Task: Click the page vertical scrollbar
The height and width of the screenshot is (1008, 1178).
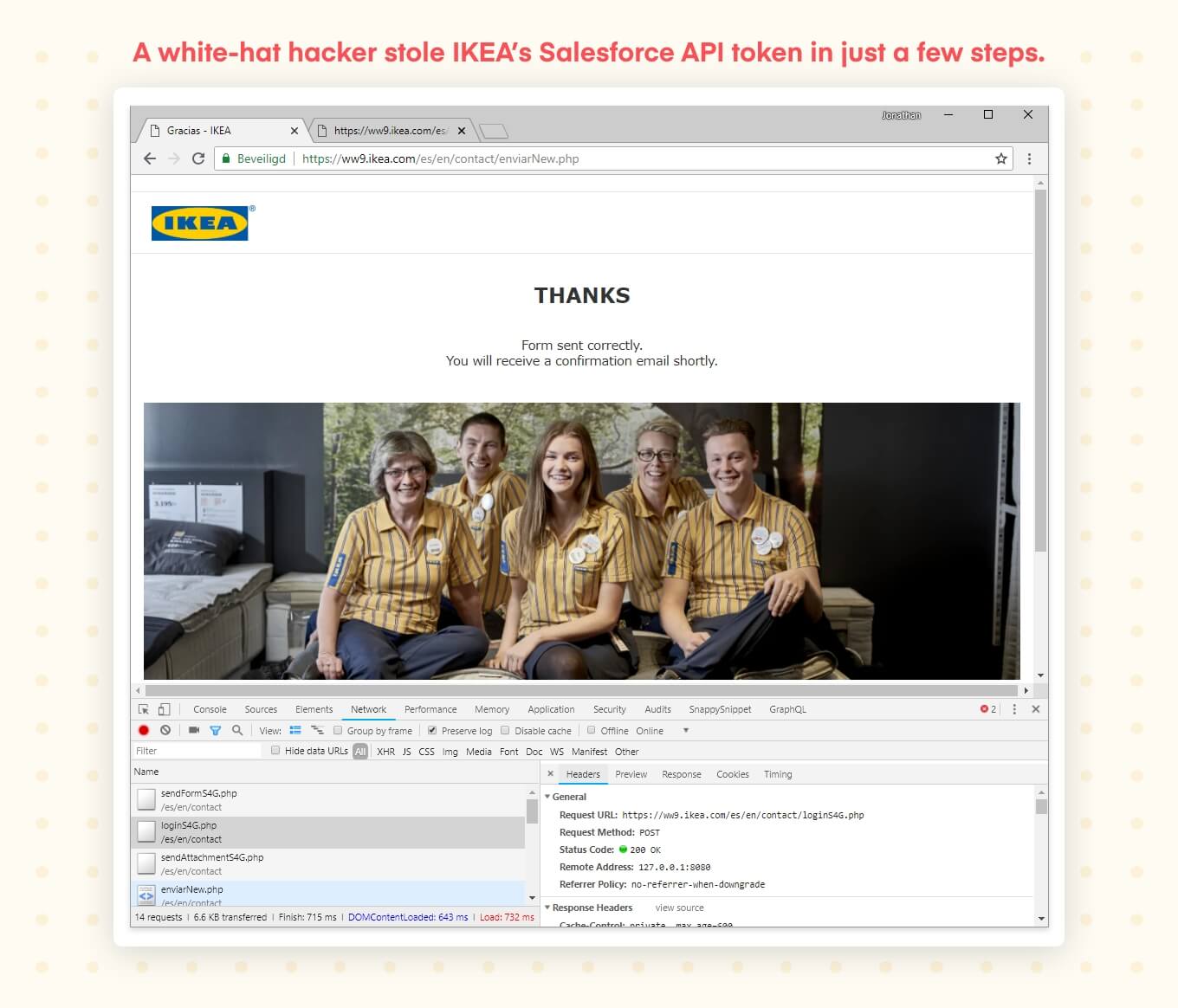Action: 1040,371
